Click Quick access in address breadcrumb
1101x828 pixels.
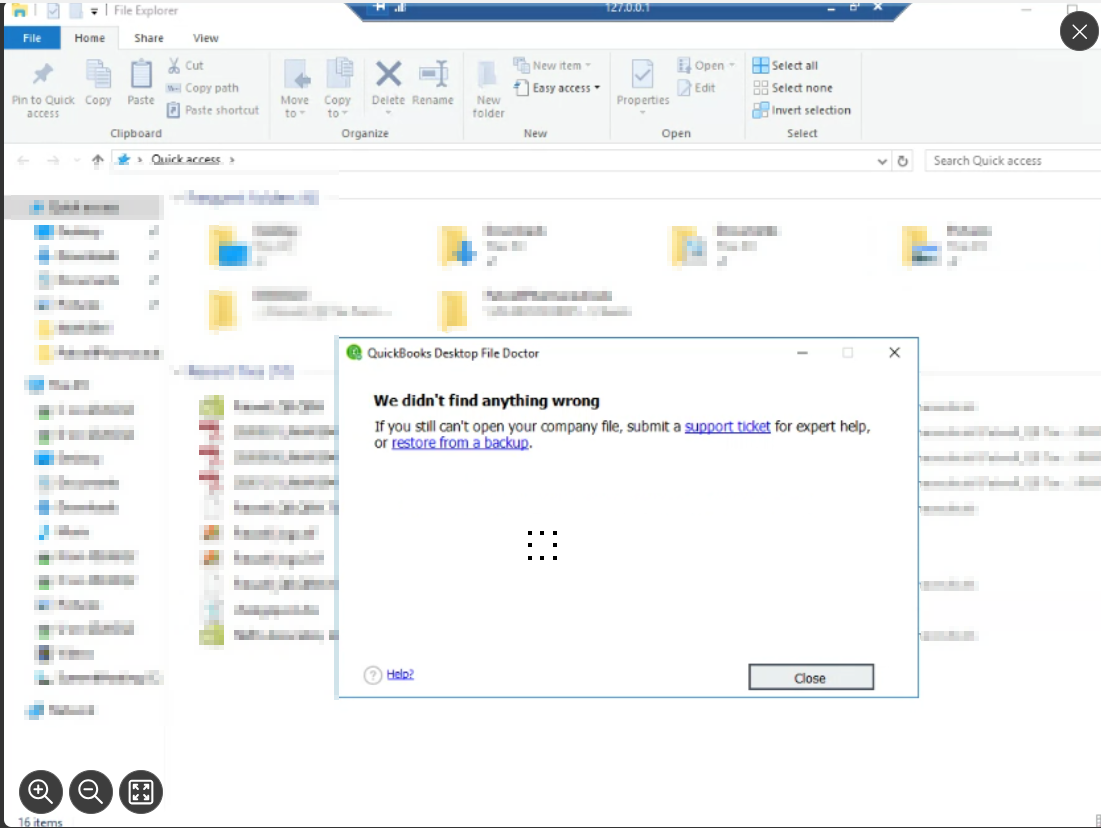pos(186,159)
